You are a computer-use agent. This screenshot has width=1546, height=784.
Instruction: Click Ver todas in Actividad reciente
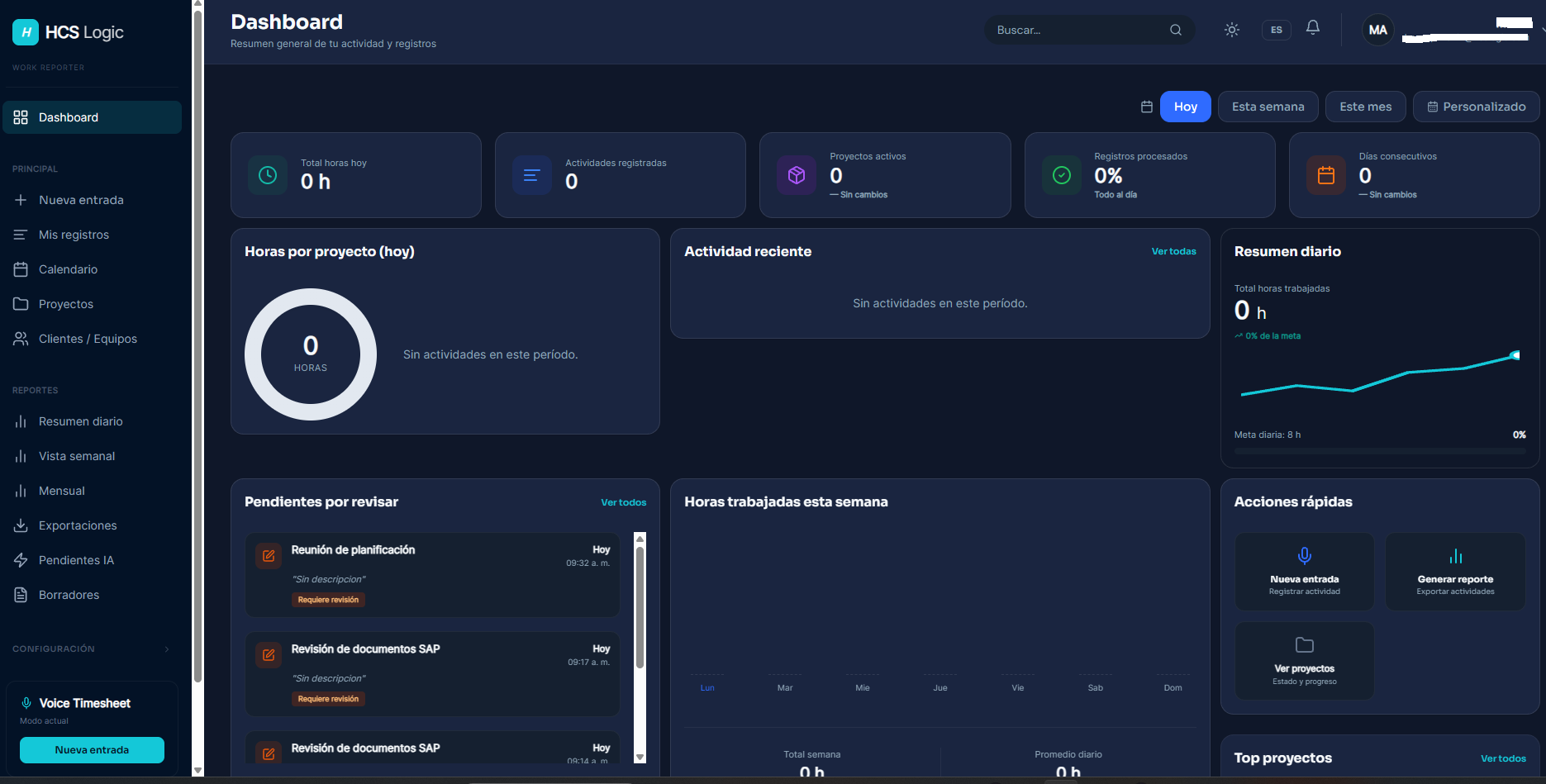pos(1173,251)
